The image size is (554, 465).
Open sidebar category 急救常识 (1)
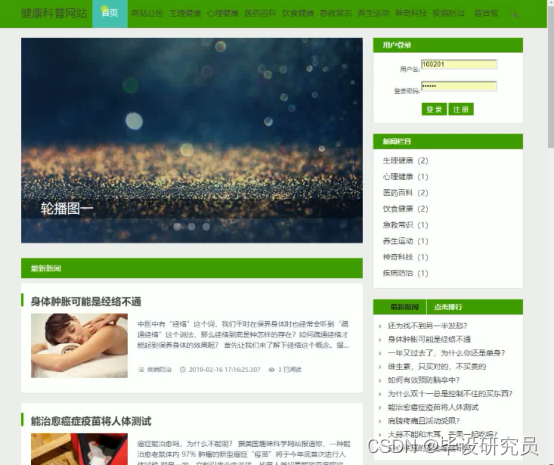(x=405, y=225)
